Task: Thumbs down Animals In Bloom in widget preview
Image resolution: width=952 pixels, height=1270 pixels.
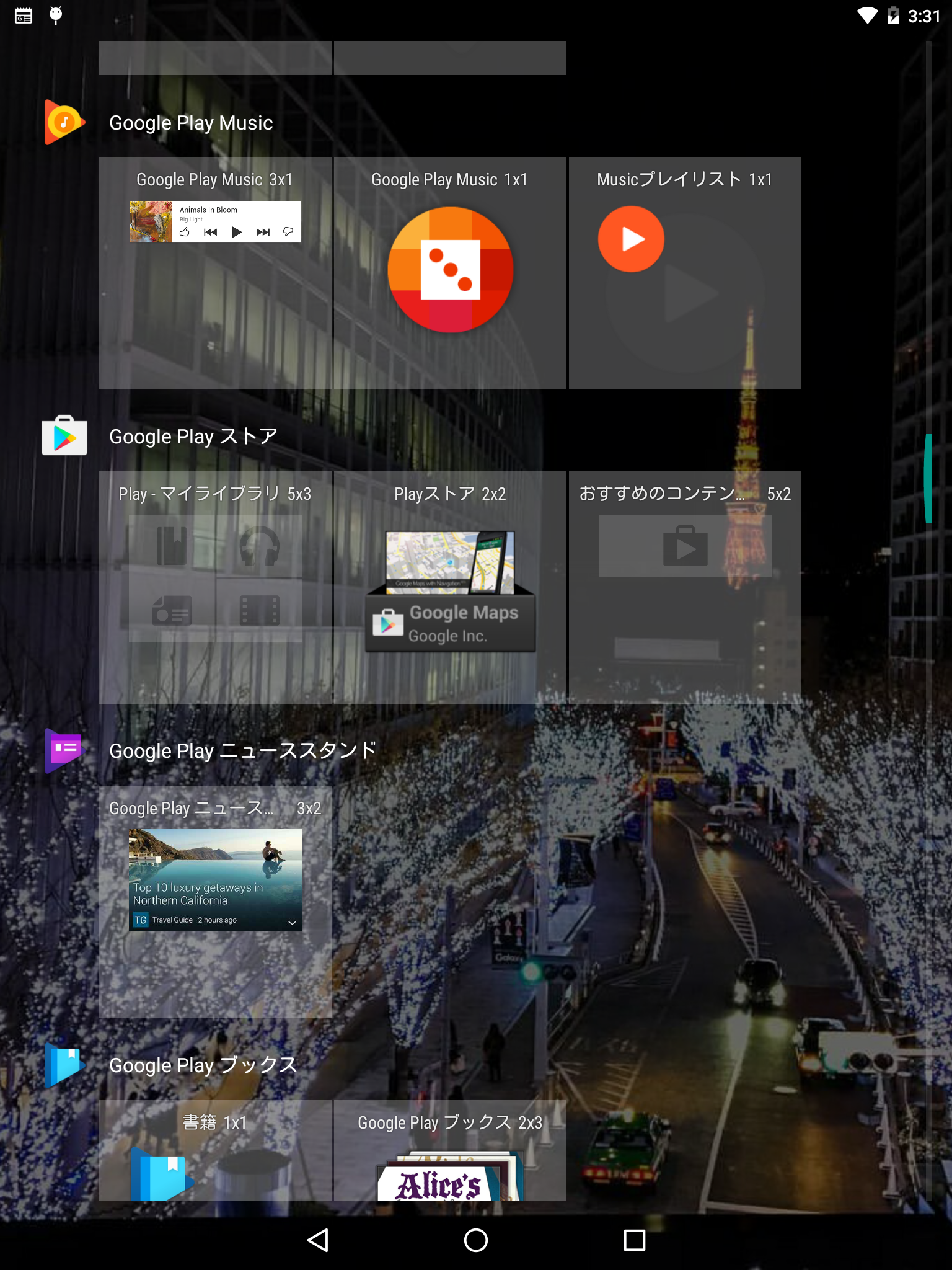Action: pos(288,232)
